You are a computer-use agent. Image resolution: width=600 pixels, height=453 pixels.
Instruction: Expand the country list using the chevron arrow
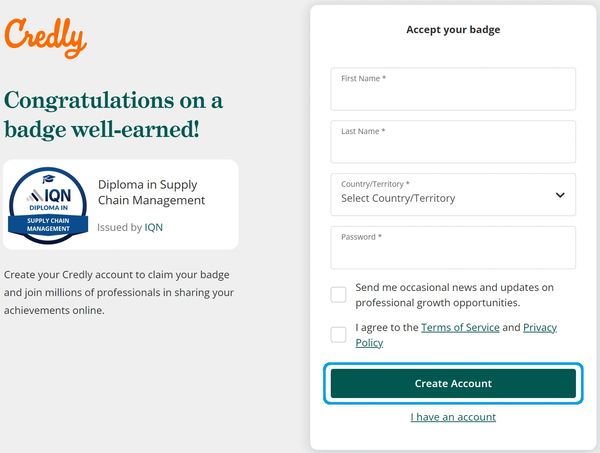click(560, 195)
